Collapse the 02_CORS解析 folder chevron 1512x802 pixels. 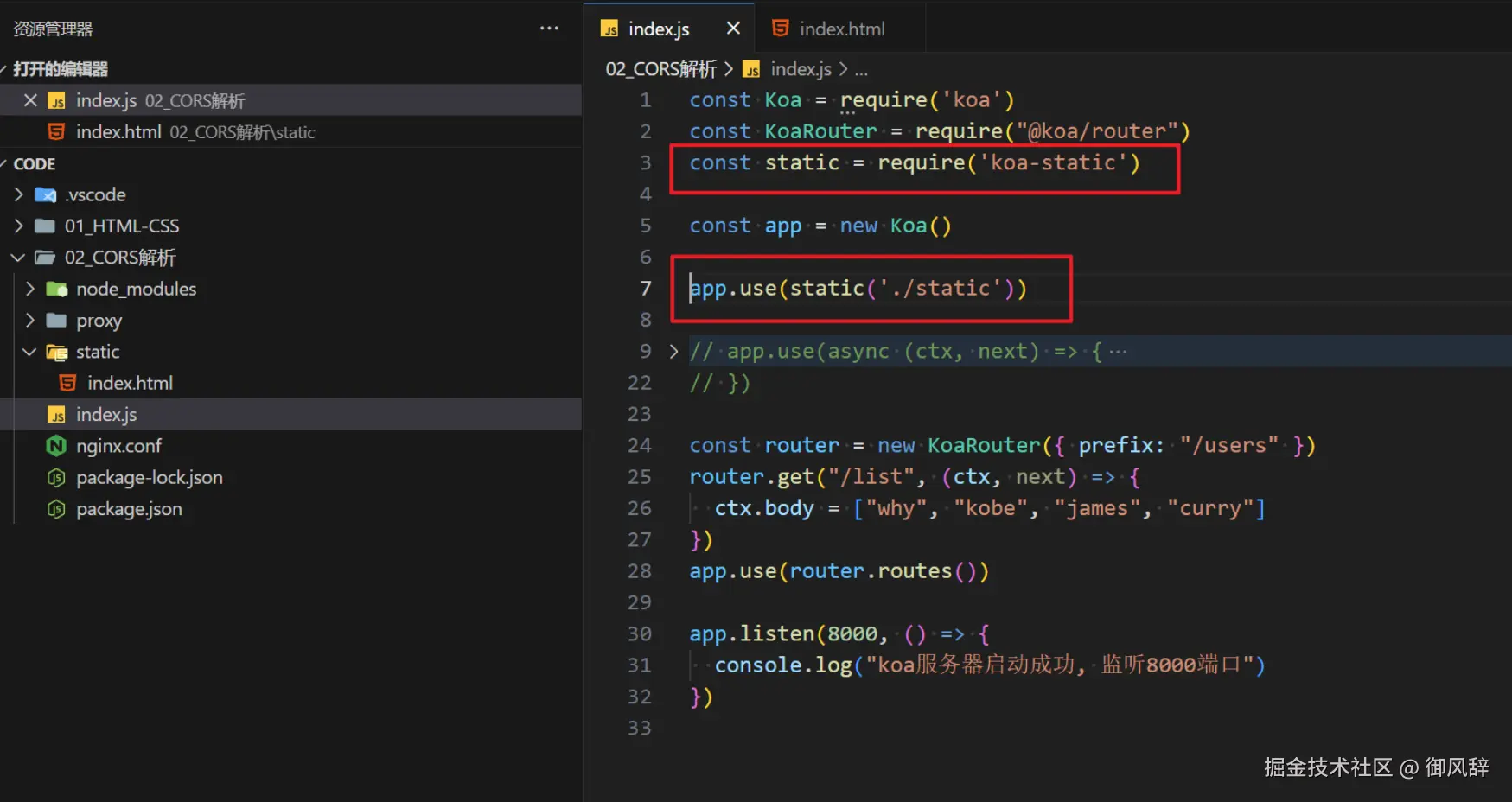18,258
